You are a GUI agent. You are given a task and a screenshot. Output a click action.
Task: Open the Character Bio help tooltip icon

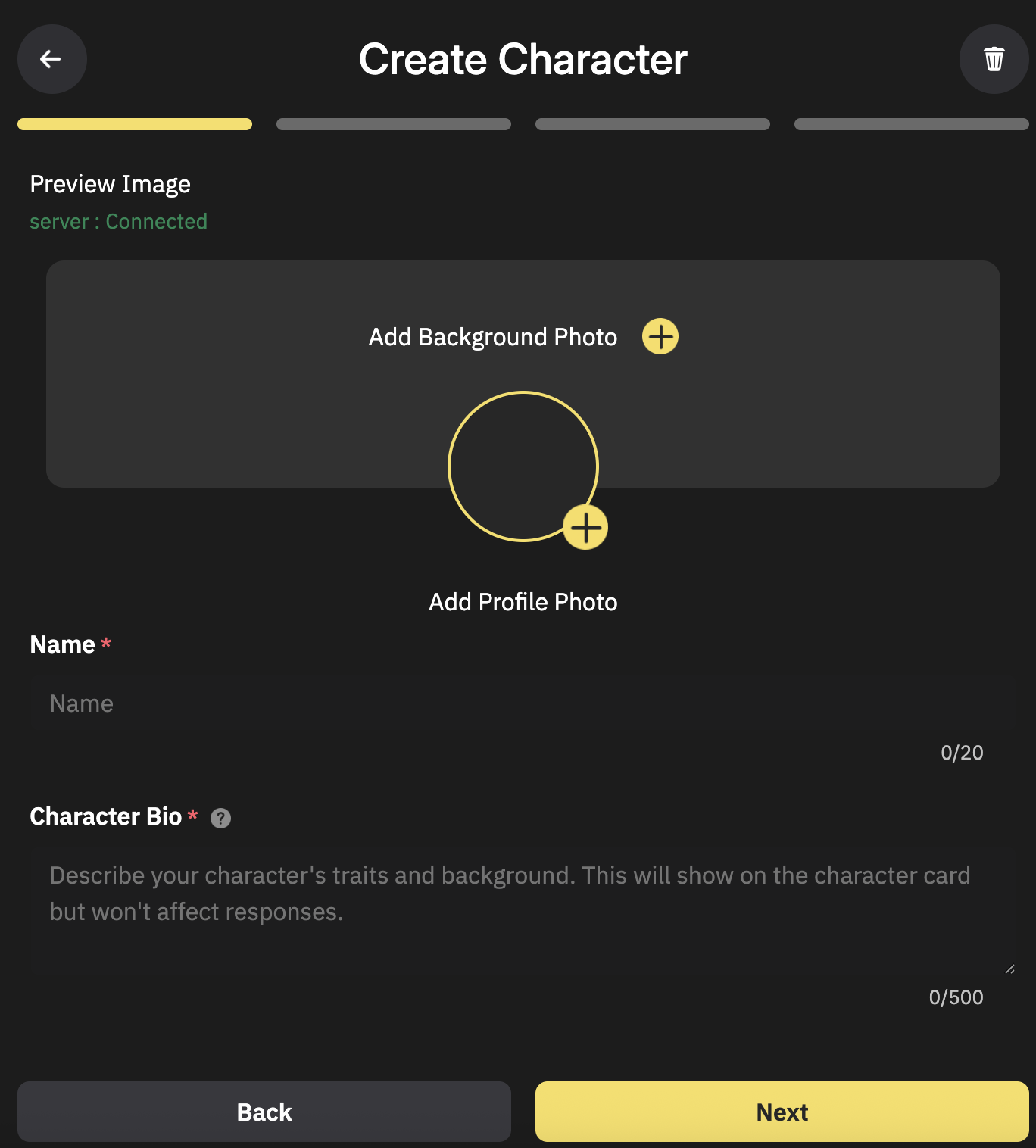point(220,818)
